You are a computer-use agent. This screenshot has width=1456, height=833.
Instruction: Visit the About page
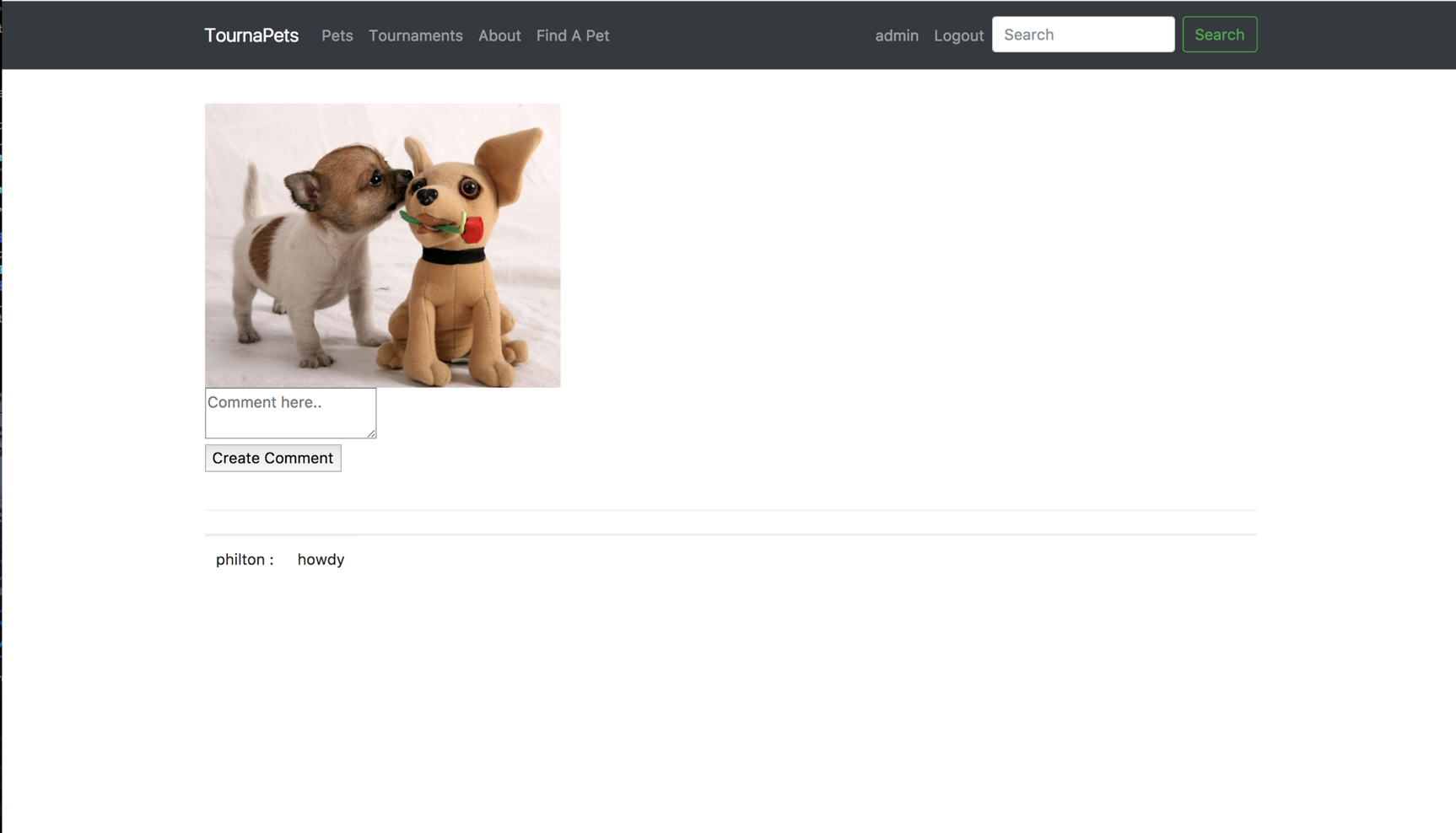pyautogui.click(x=499, y=35)
